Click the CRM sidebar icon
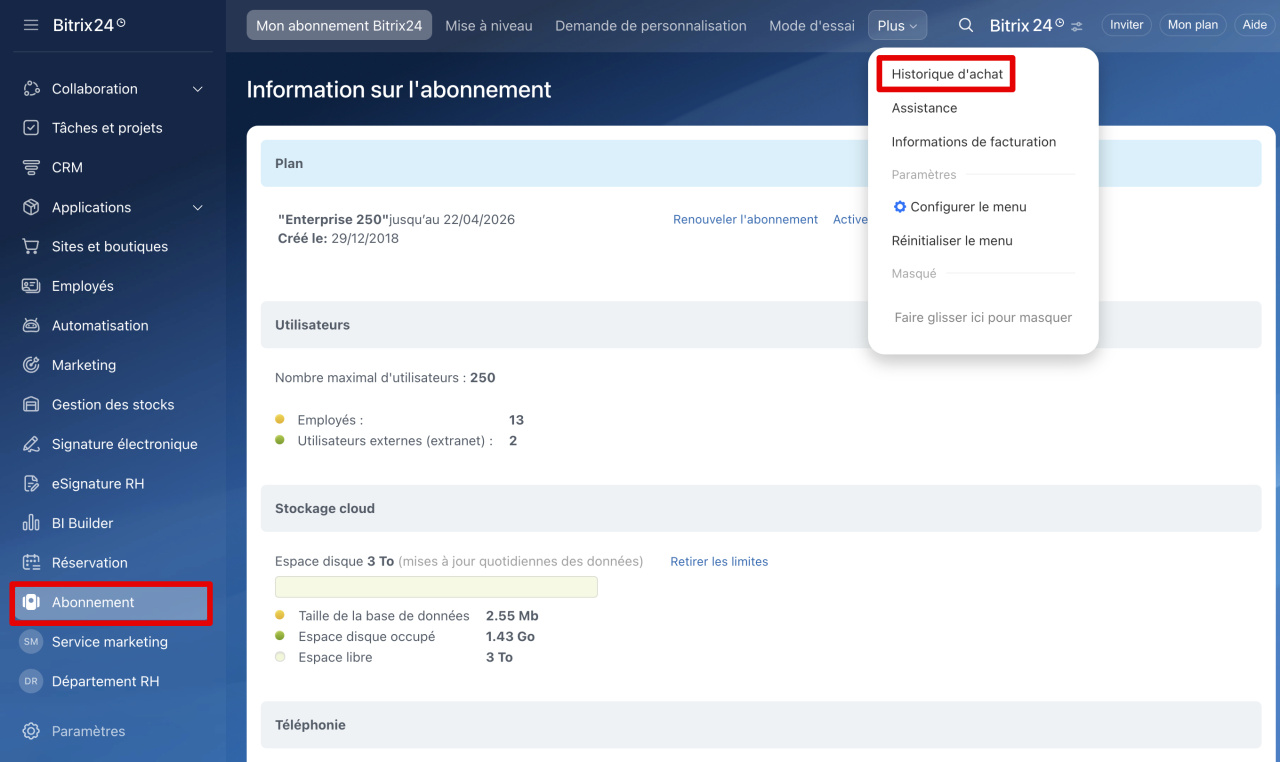This screenshot has width=1280, height=762. (x=31, y=168)
